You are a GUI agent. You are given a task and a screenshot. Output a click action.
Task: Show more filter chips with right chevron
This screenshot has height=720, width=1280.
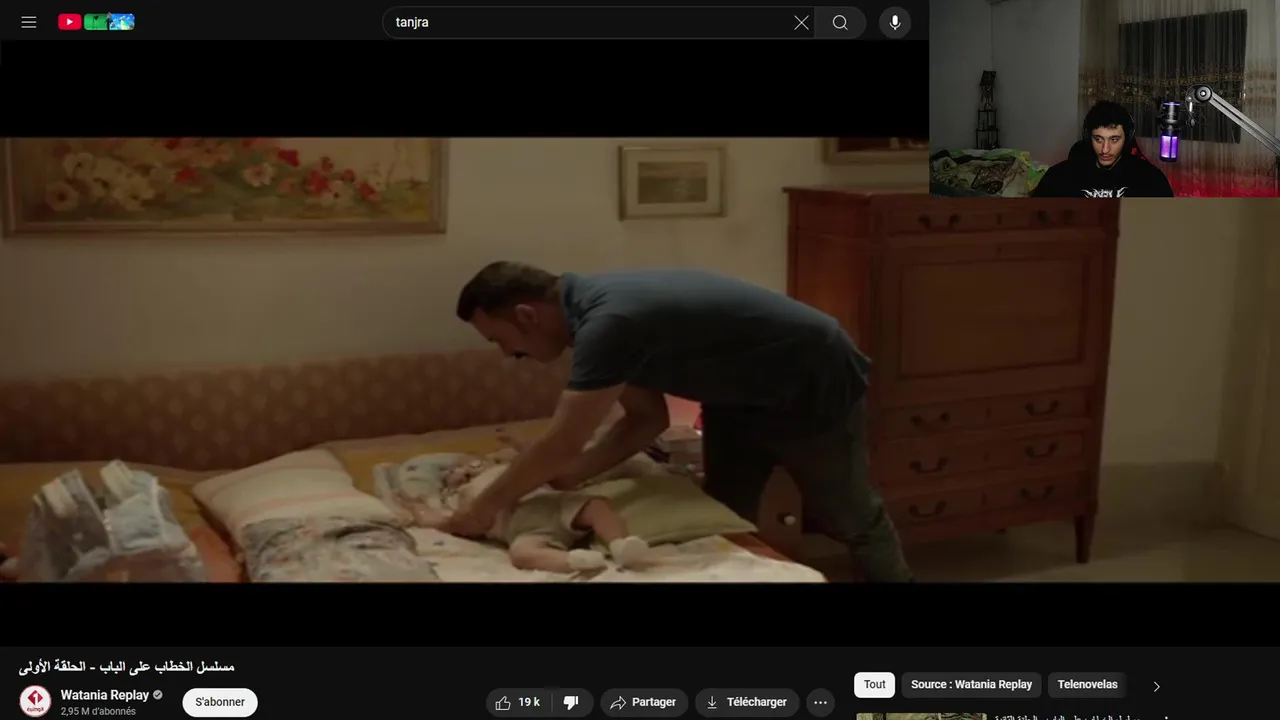coord(1157,686)
